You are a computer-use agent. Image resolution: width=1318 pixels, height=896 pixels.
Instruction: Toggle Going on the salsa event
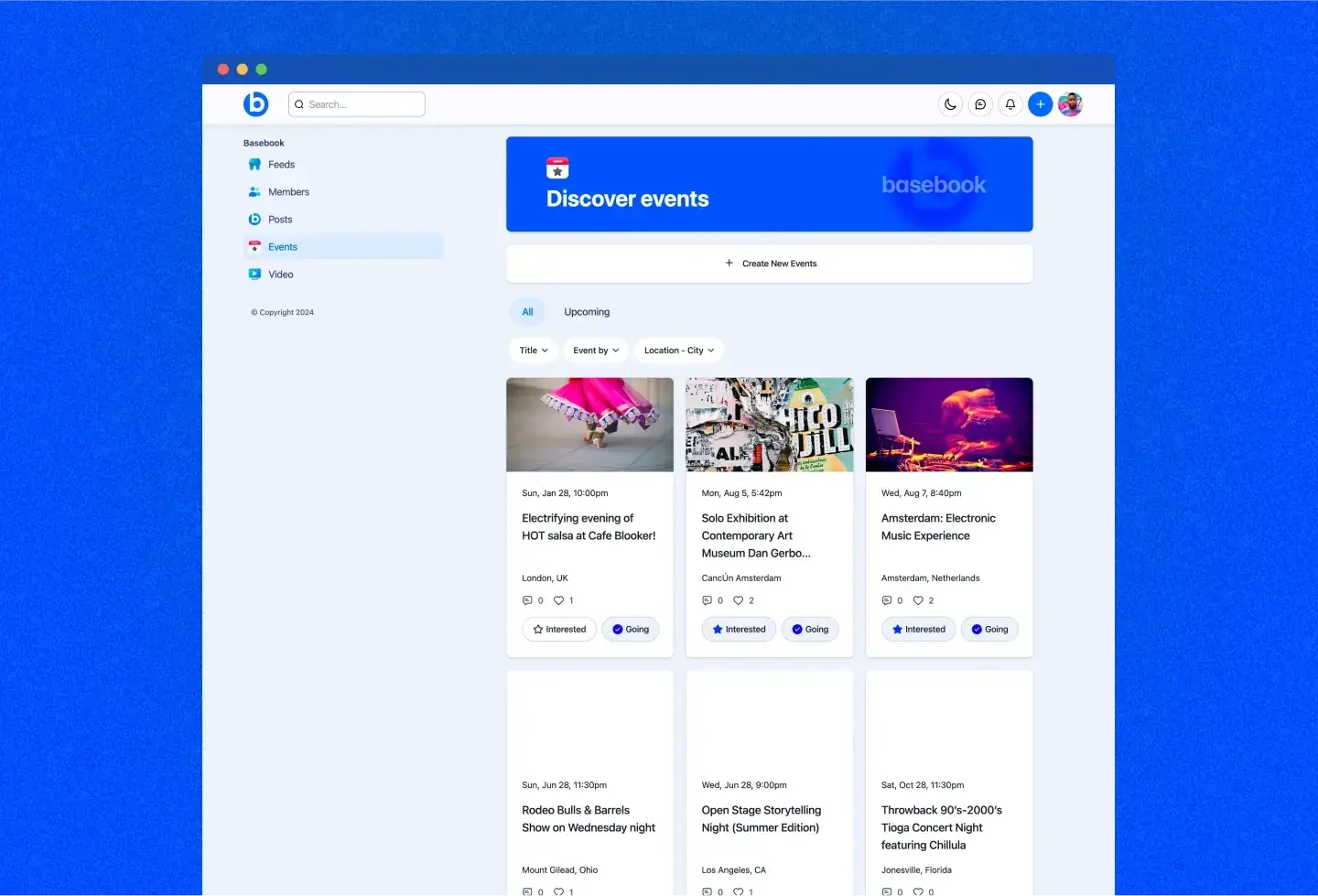[631, 630]
